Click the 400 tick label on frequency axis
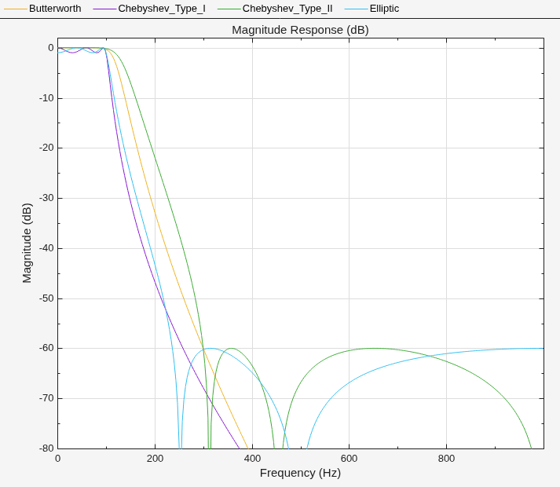The image size is (560, 487). click(252, 458)
